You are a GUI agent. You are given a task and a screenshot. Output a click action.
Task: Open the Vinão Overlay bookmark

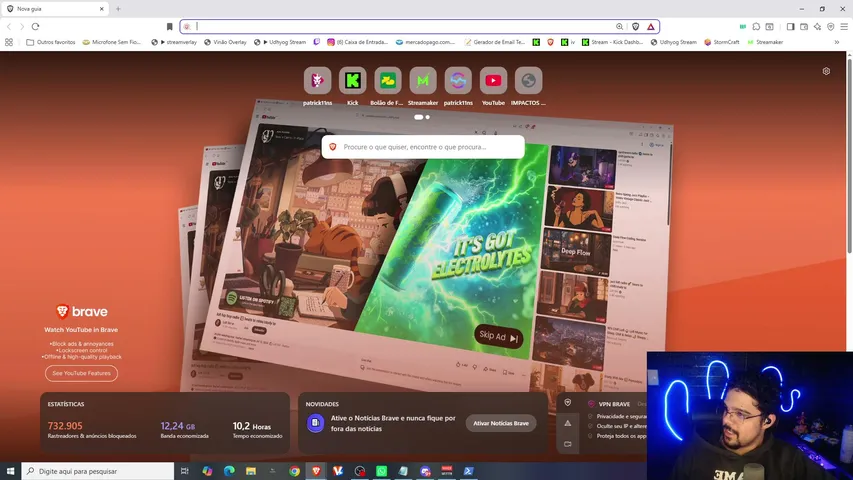pos(225,42)
